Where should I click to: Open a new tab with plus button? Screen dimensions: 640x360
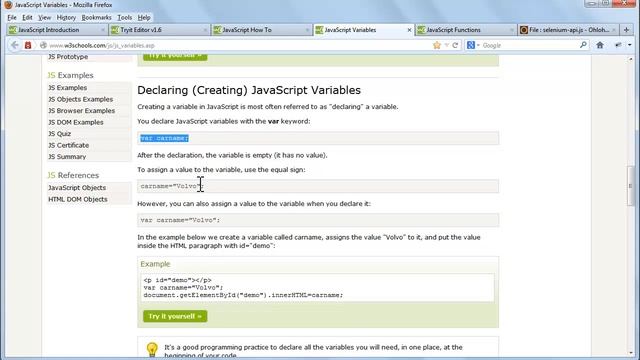coord(626,30)
